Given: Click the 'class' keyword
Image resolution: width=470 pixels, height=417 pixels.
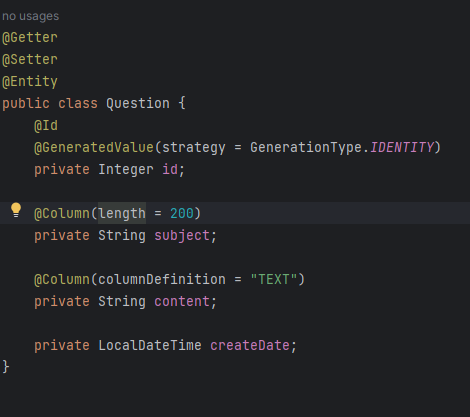Looking at the screenshot, I should pyautogui.click(x=78, y=104).
